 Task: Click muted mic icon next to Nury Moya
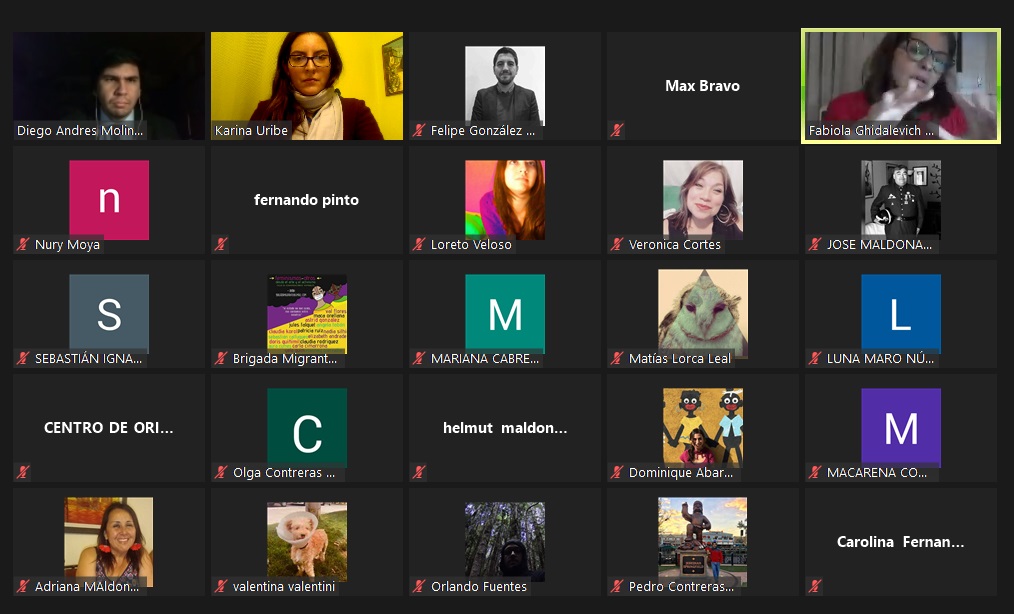tap(23, 245)
